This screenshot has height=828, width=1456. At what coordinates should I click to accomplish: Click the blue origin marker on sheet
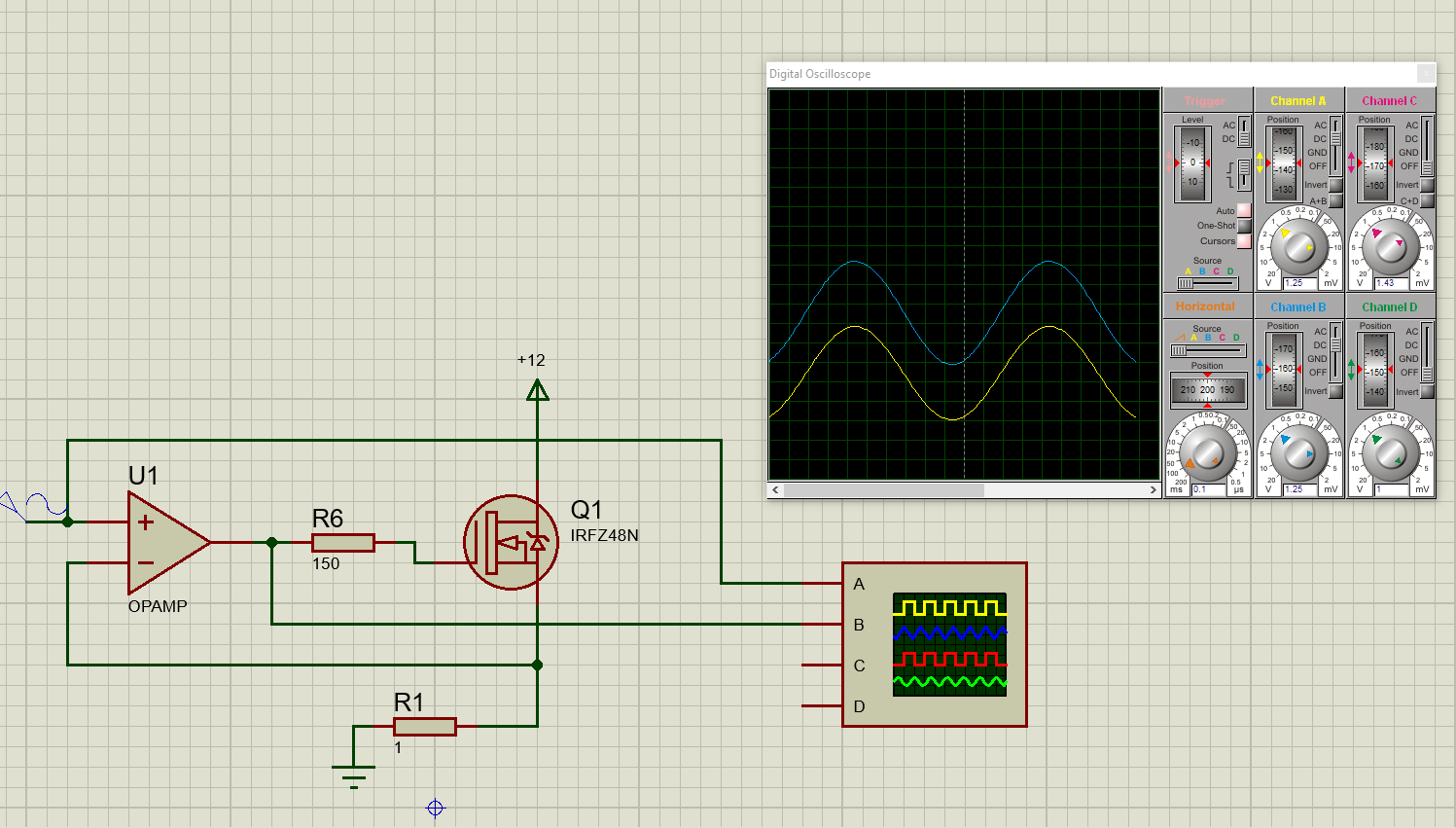436,808
